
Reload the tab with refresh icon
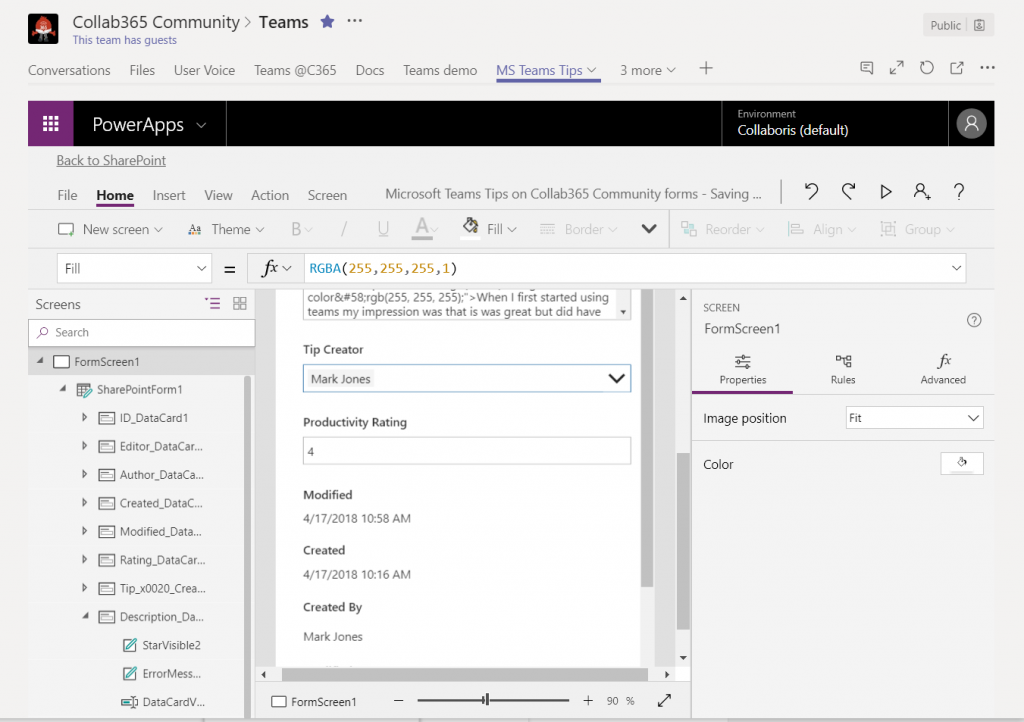pyautogui.click(x=927, y=68)
